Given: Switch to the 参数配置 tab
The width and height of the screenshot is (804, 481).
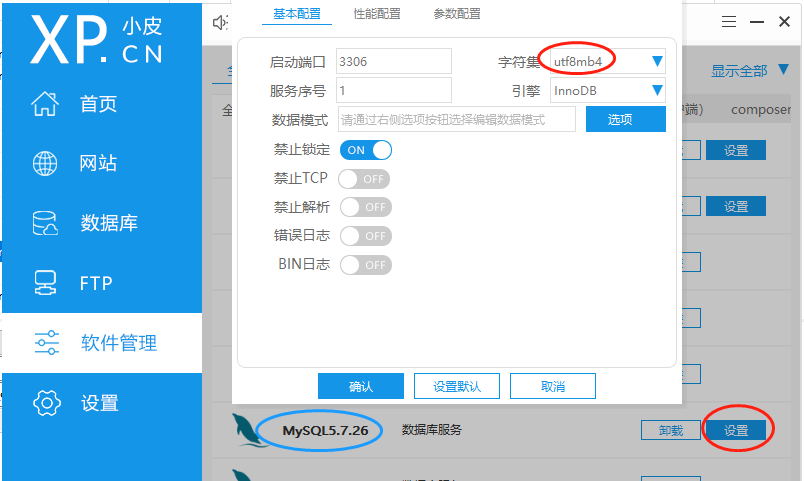Looking at the screenshot, I should (457, 14).
